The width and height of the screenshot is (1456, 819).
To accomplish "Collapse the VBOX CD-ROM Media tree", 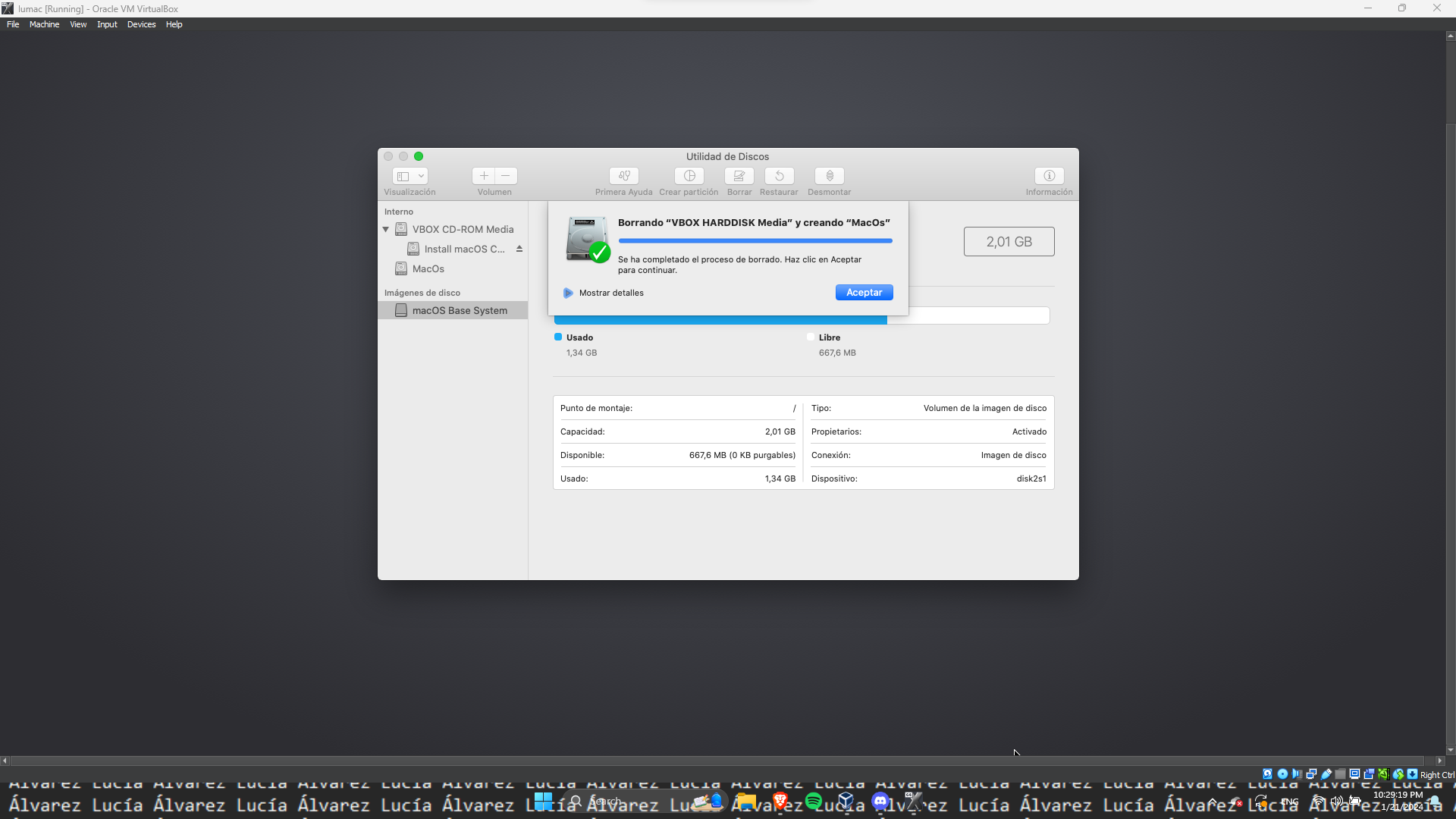I will click(x=386, y=229).
